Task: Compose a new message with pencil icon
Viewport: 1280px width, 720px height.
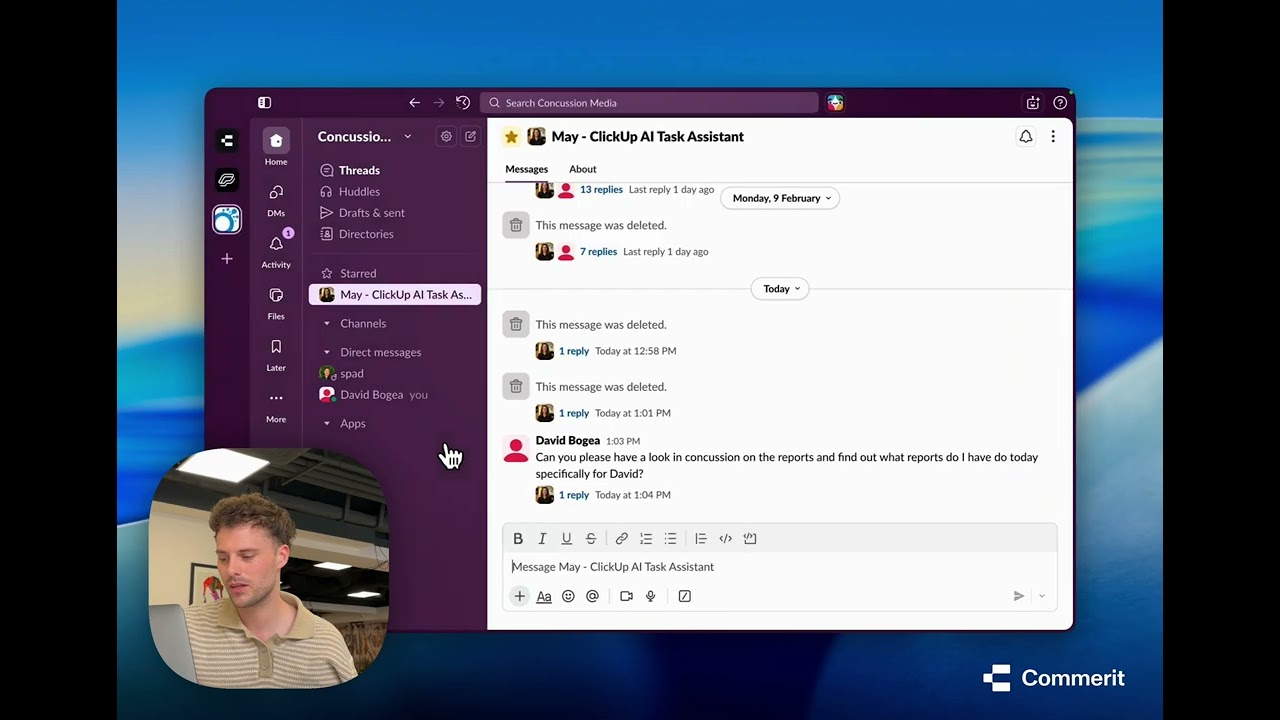Action: 470,136
